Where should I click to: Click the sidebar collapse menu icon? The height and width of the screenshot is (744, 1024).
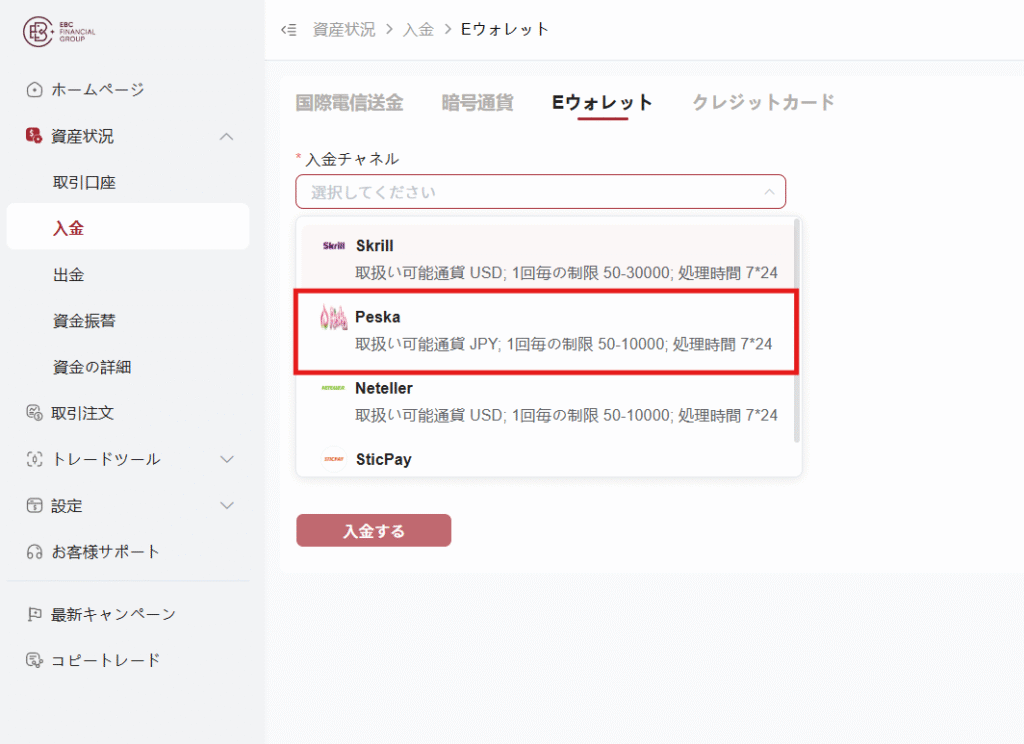pos(288,30)
